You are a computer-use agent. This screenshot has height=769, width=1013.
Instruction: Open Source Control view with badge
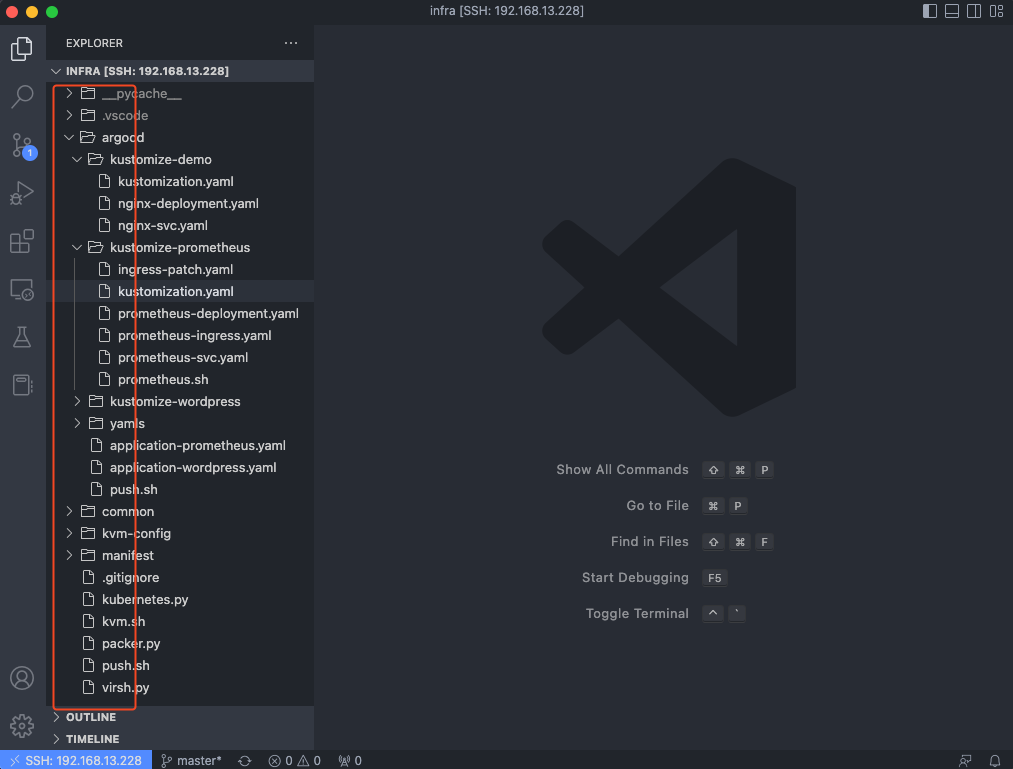coord(22,145)
